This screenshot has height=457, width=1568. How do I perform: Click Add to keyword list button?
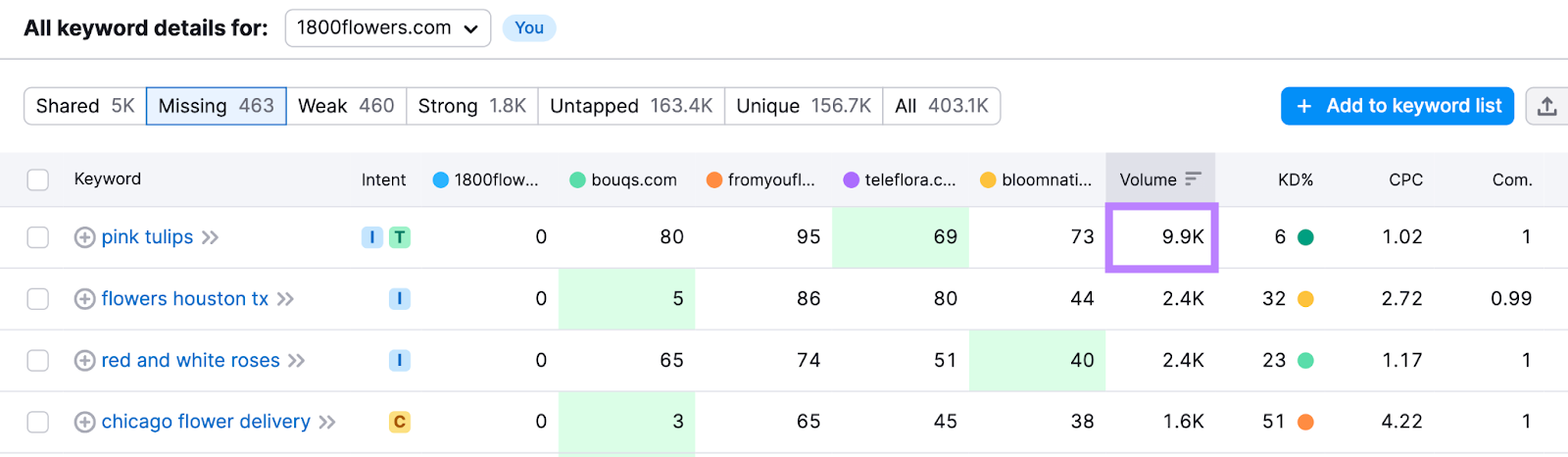(1397, 106)
